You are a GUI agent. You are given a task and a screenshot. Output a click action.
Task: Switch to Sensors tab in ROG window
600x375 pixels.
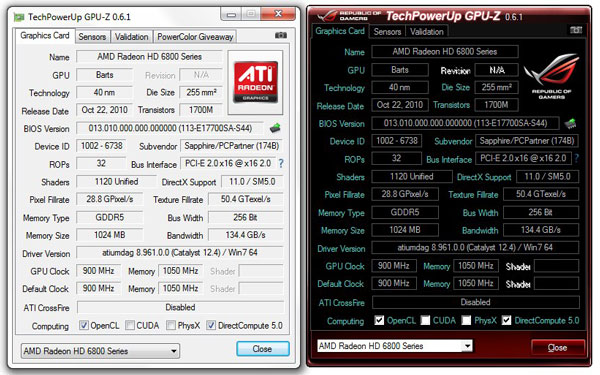click(387, 32)
